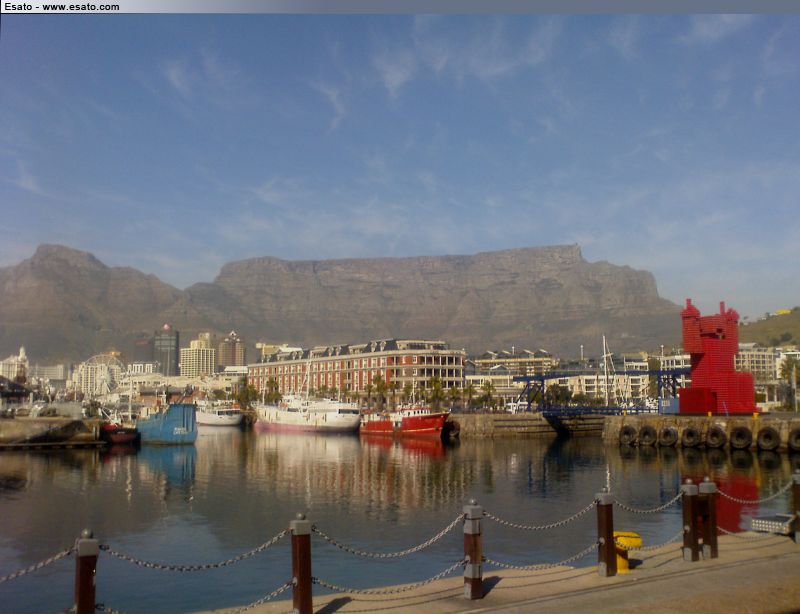Click the Ferris wheel on the left

pyautogui.click(x=99, y=374)
